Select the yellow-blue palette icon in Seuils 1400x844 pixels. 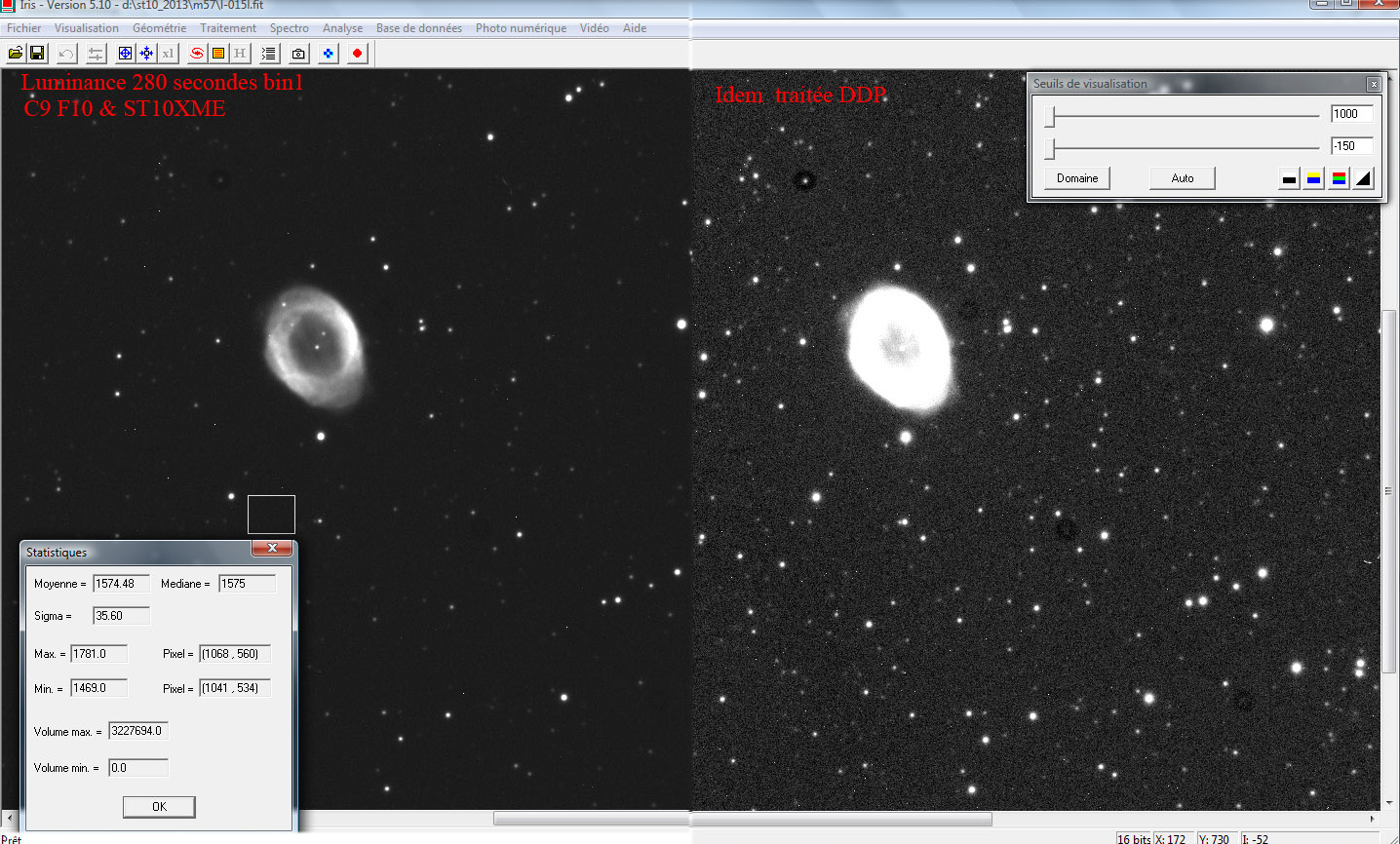(x=1314, y=178)
